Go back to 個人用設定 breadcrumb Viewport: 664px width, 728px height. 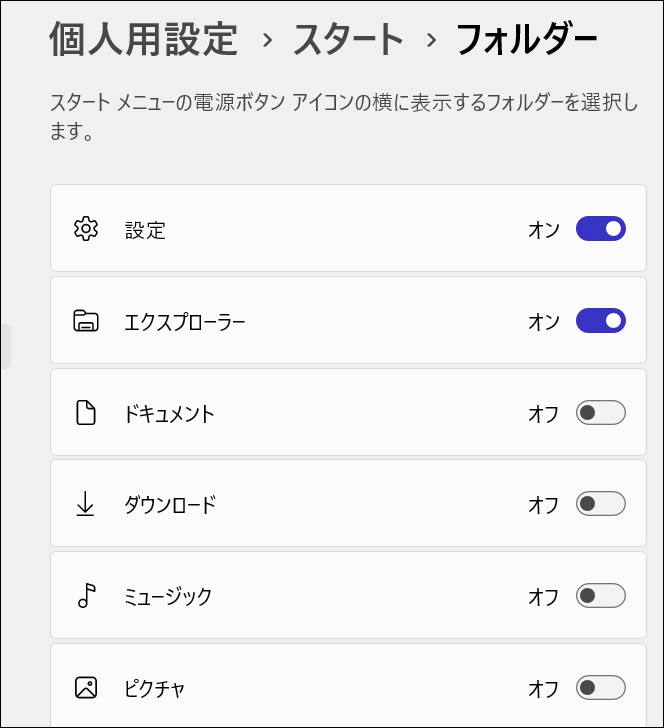[x=143, y=40]
